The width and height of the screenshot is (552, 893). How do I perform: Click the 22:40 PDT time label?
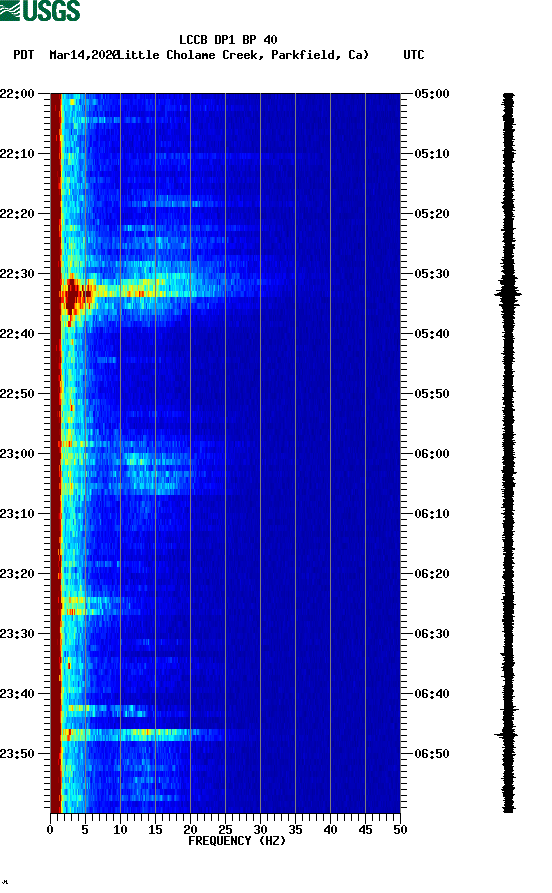tap(17, 334)
